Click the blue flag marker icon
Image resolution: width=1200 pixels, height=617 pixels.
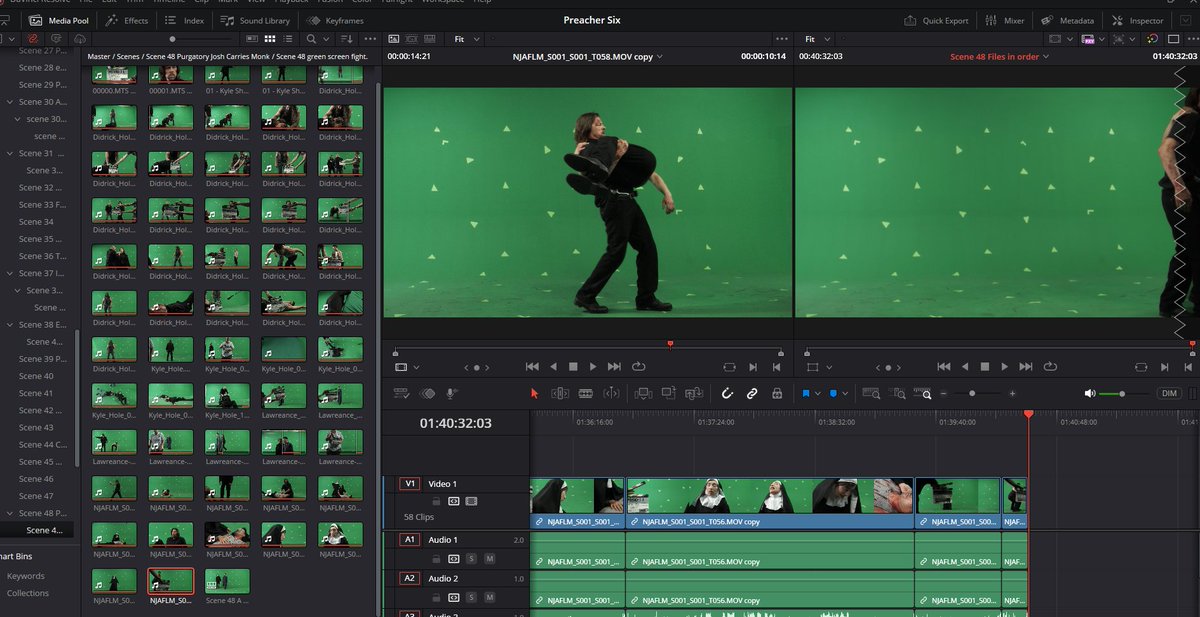click(806, 393)
